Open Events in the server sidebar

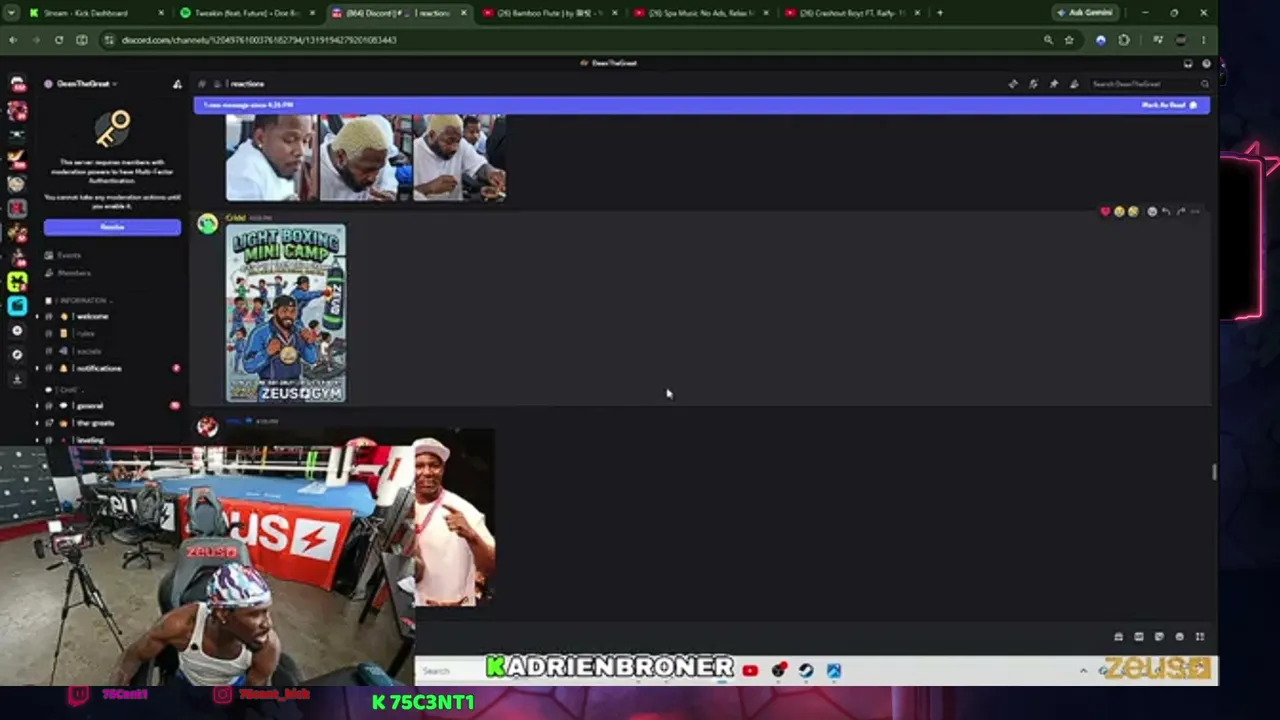coord(69,255)
